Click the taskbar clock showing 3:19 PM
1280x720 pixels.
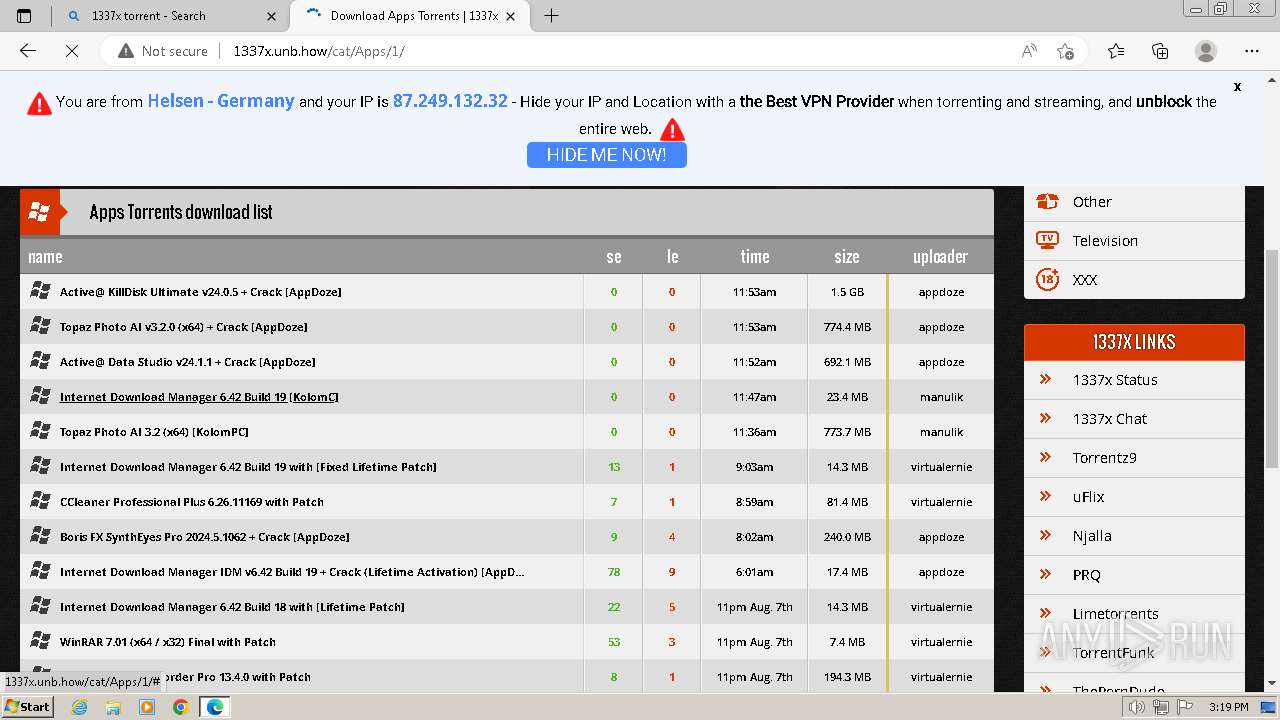click(x=1228, y=707)
